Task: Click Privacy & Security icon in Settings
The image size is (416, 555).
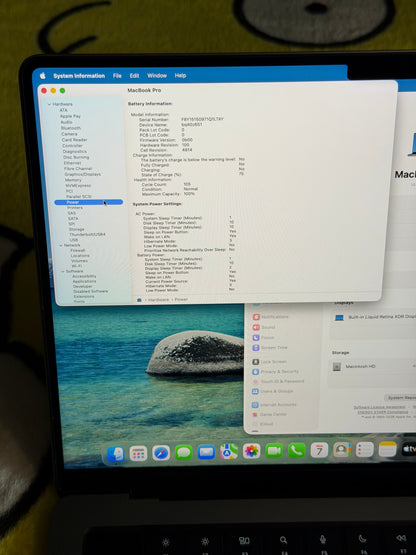Action: [x=256, y=372]
